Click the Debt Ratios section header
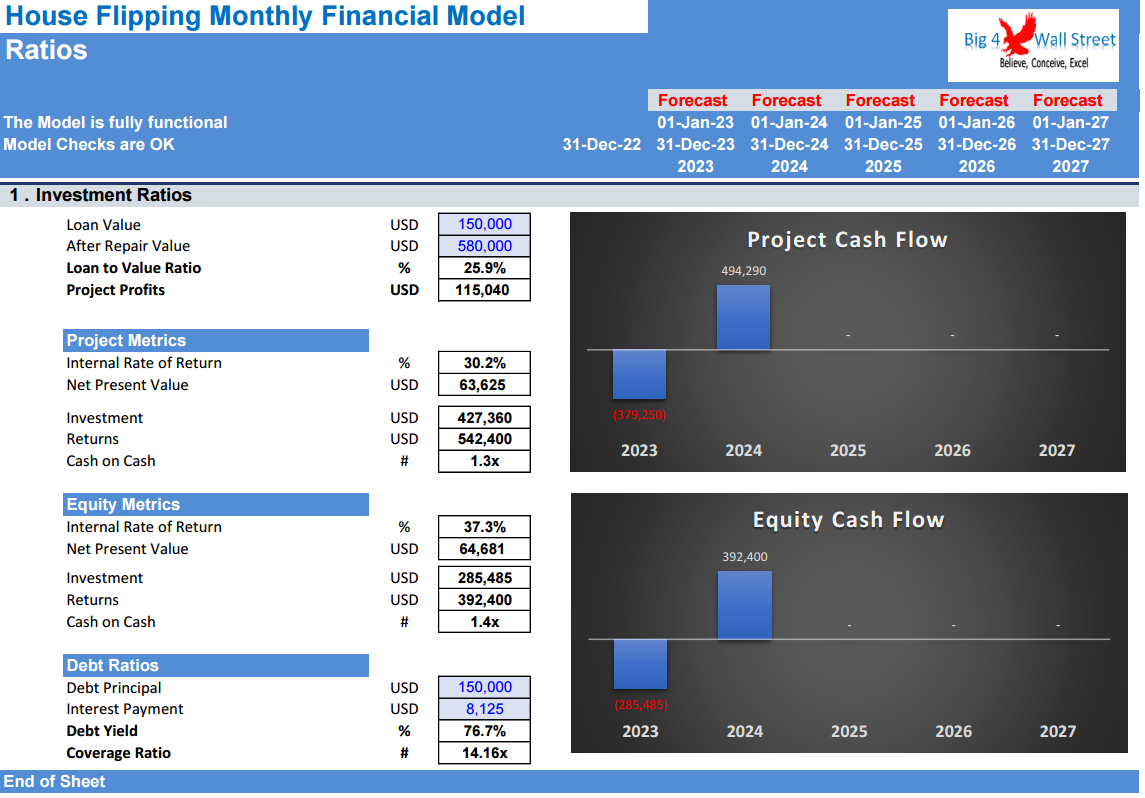 point(215,665)
